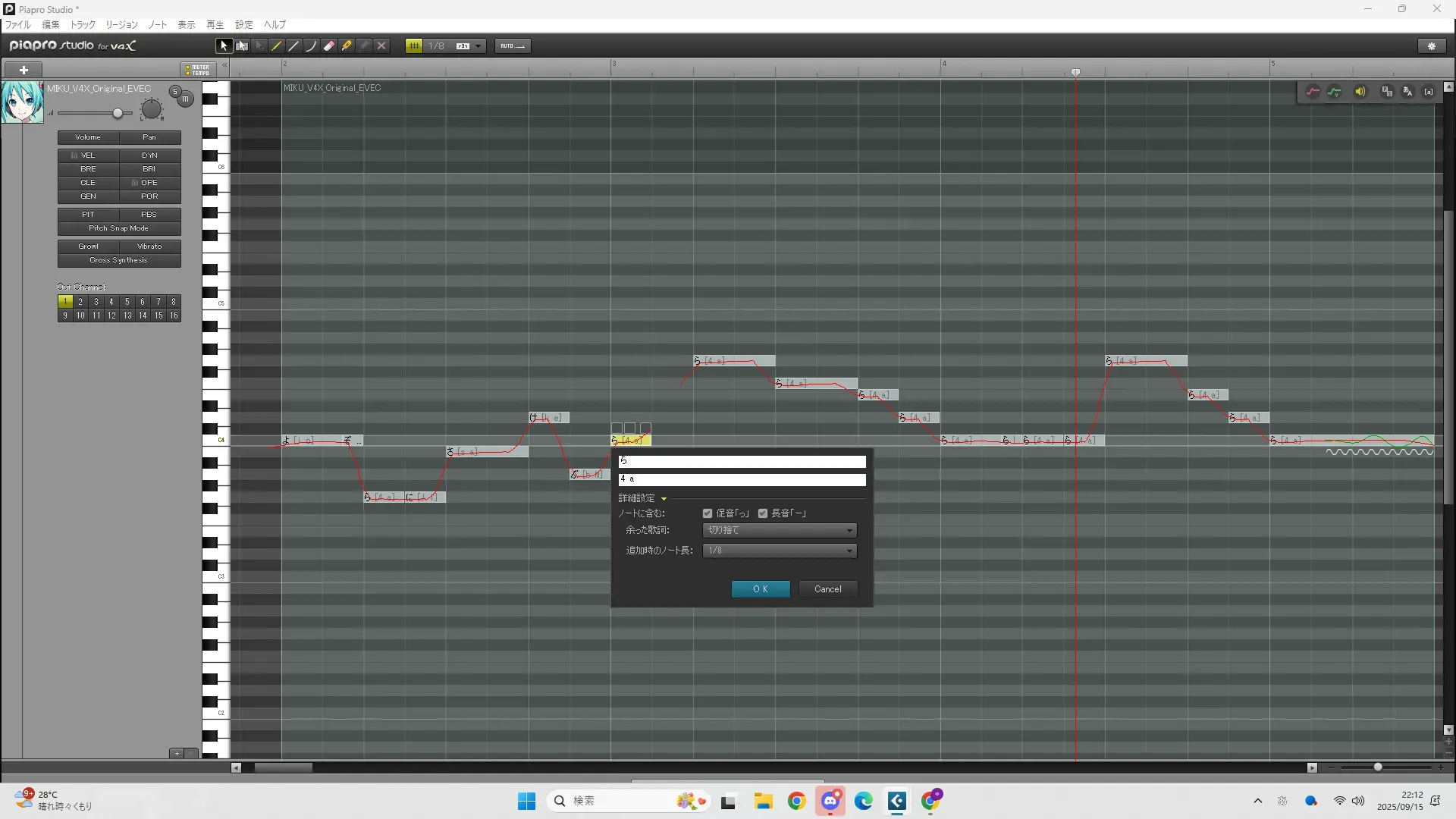The width and height of the screenshot is (1456, 819).
Task: Toggle the solo S button on track
Action: click(175, 92)
